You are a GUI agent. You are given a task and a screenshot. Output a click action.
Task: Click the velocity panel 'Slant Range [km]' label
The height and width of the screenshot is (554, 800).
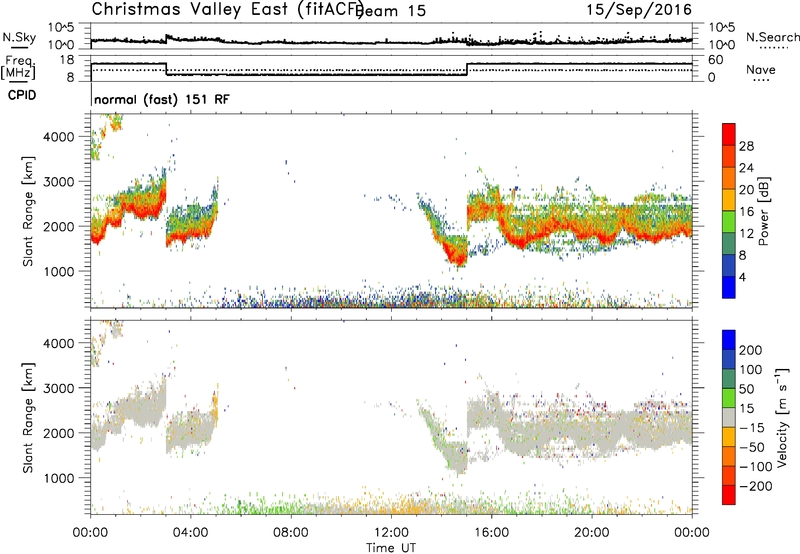click(28, 418)
